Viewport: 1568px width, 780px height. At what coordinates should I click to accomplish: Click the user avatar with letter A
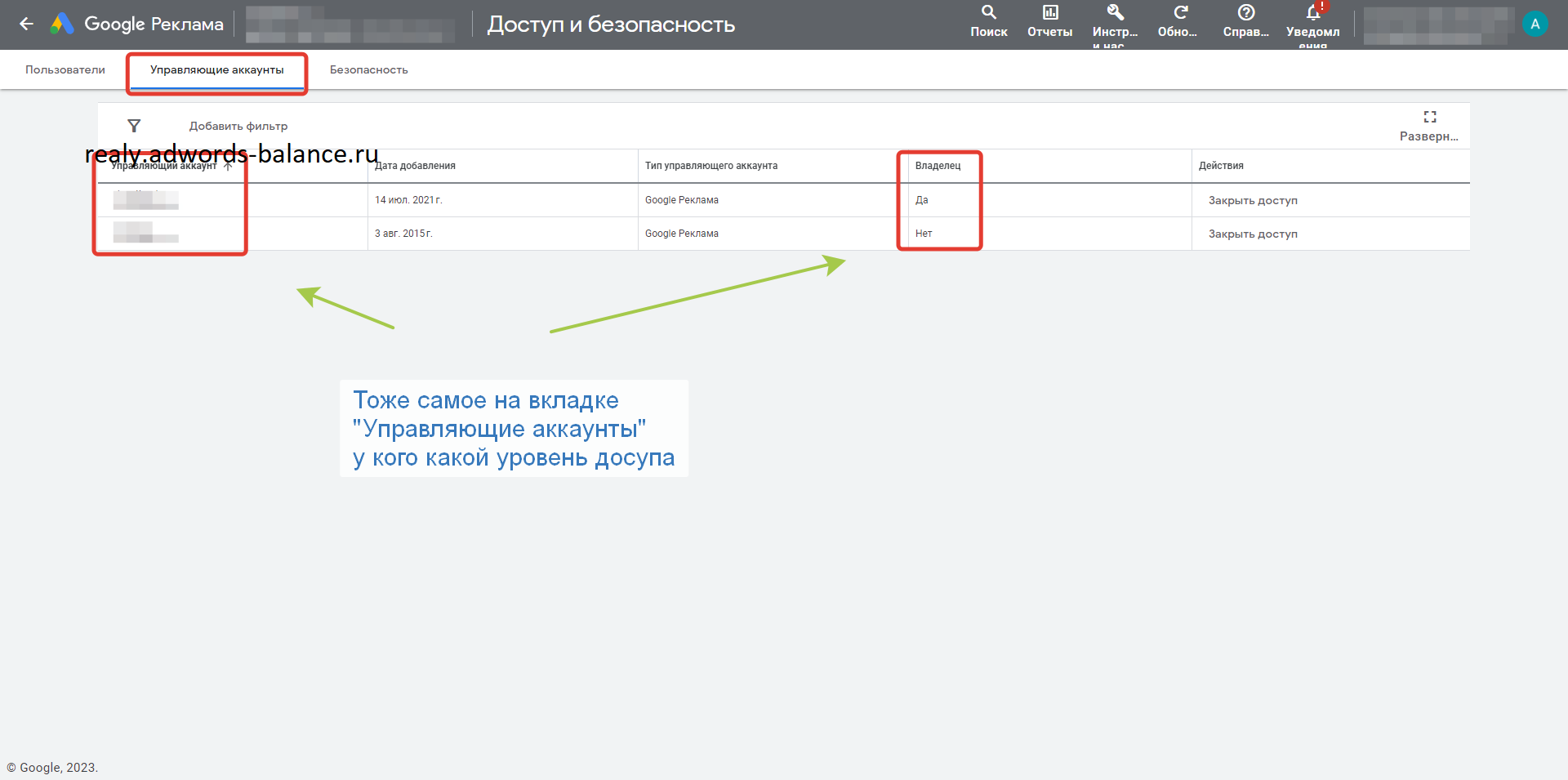[1535, 24]
